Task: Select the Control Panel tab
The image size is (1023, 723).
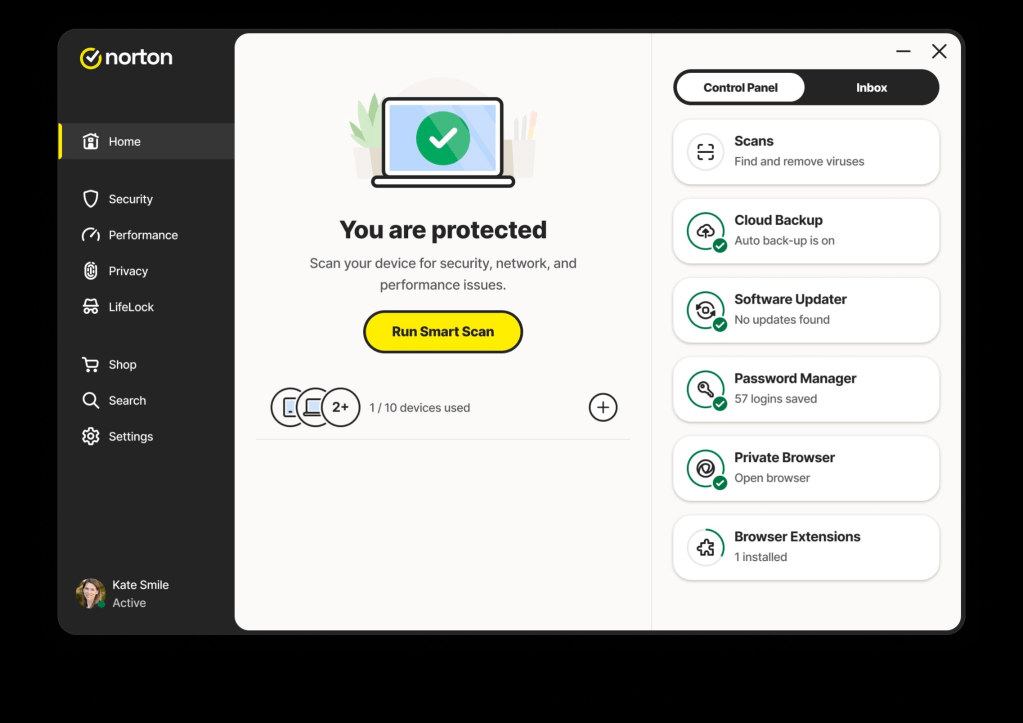Action: pyautogui.click(x=741, y=87)
